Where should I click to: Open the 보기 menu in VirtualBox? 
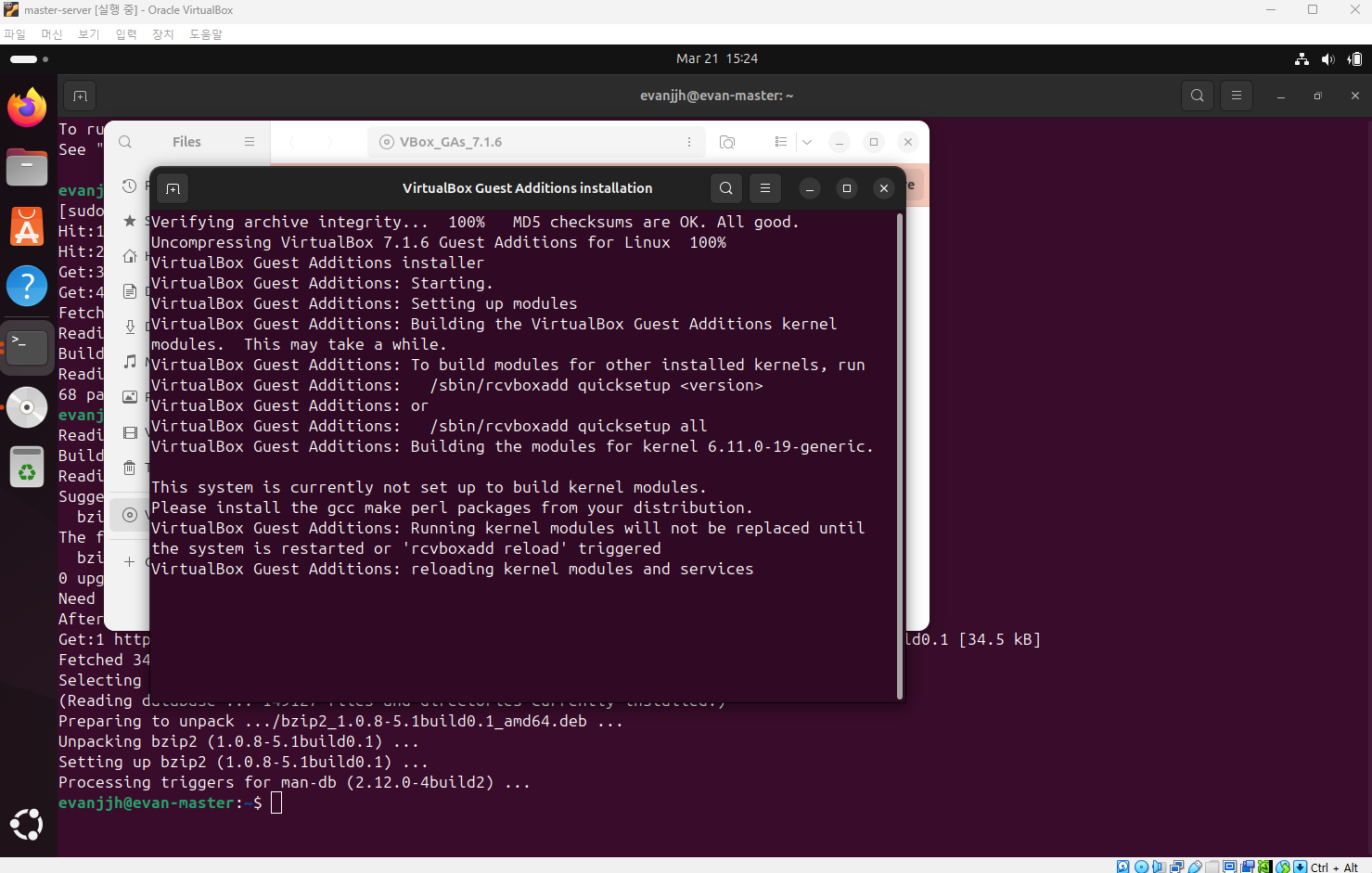tap(89, 34)
